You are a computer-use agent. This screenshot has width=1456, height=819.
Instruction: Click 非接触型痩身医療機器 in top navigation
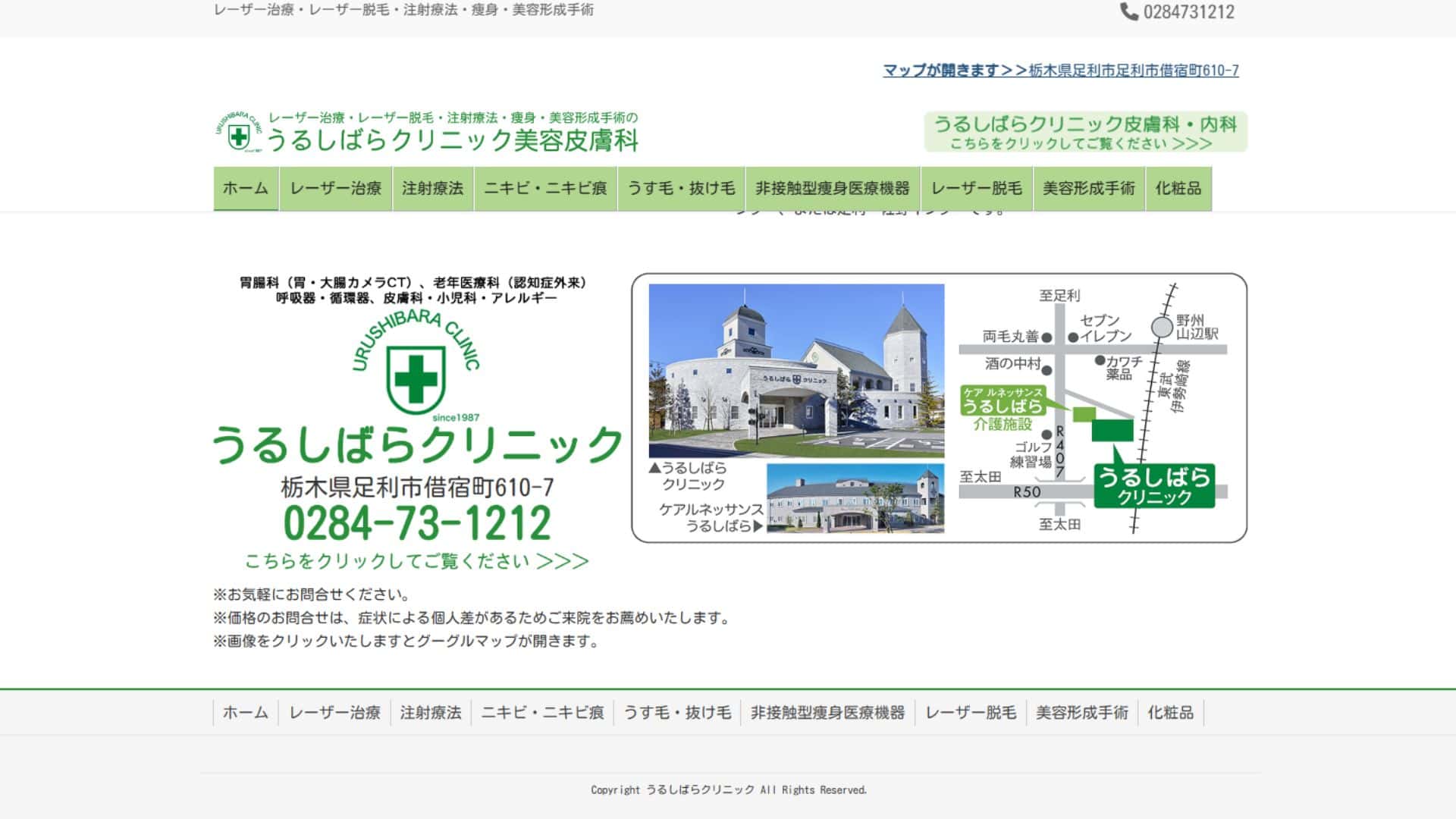[x=832, y=189]
